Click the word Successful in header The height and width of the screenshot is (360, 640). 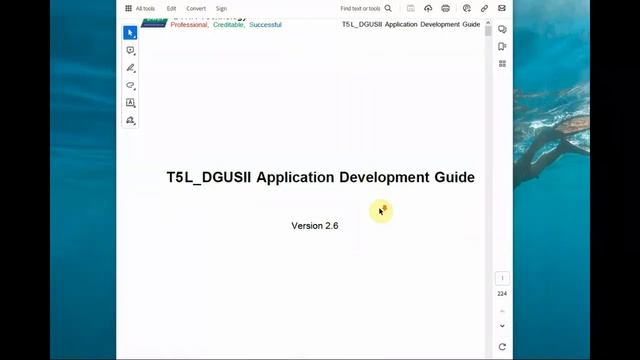[x=265, y=25]
